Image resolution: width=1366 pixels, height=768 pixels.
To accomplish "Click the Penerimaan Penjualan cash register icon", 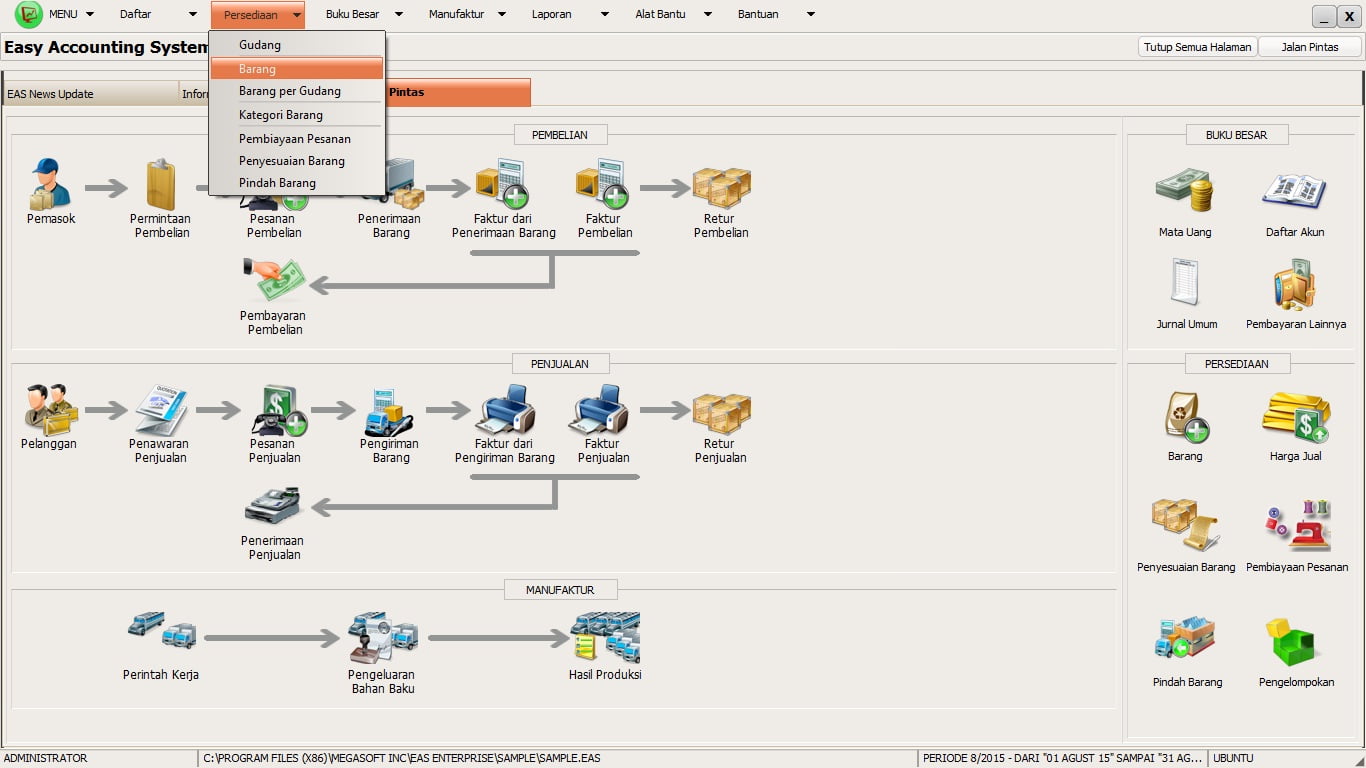I will [273, 507].
